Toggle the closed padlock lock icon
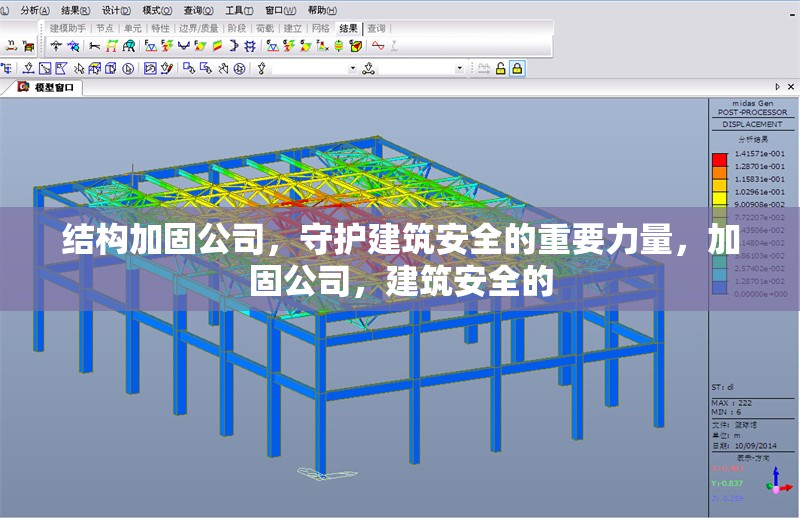 pyautogui.click(x=517, y=68)
